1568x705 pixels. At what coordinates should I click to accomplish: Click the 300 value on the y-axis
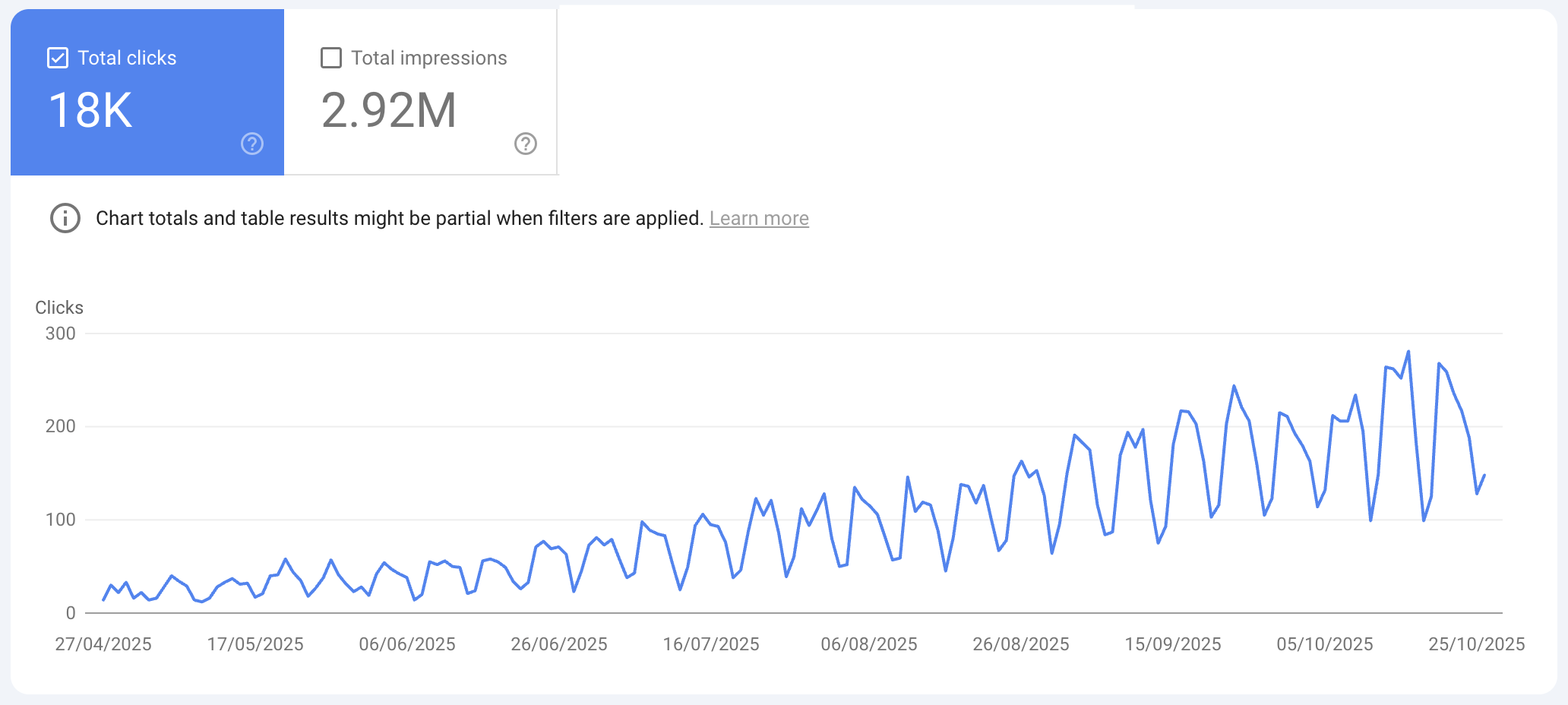click(x=61, y=334)
